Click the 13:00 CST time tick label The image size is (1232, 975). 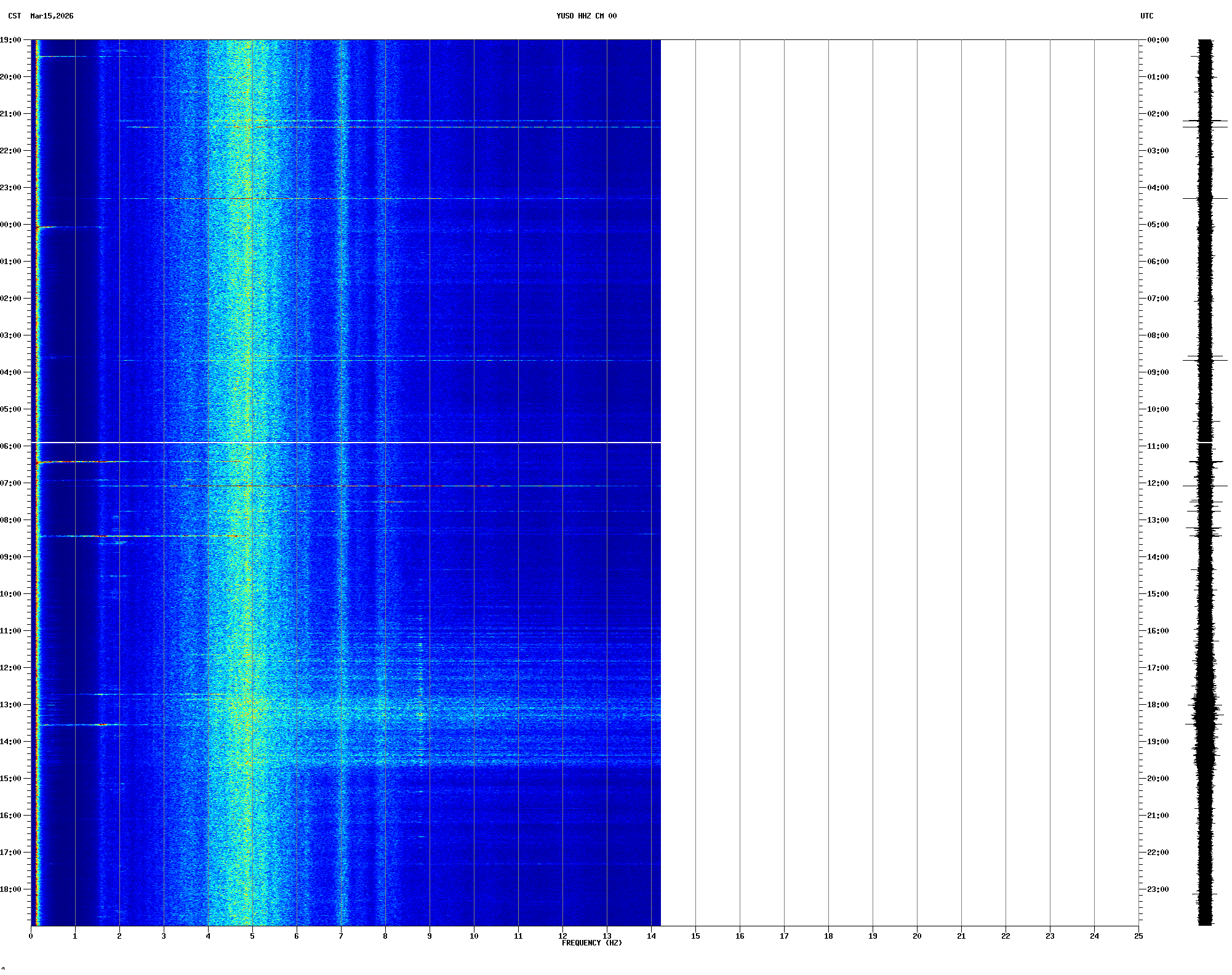[10, 705]
